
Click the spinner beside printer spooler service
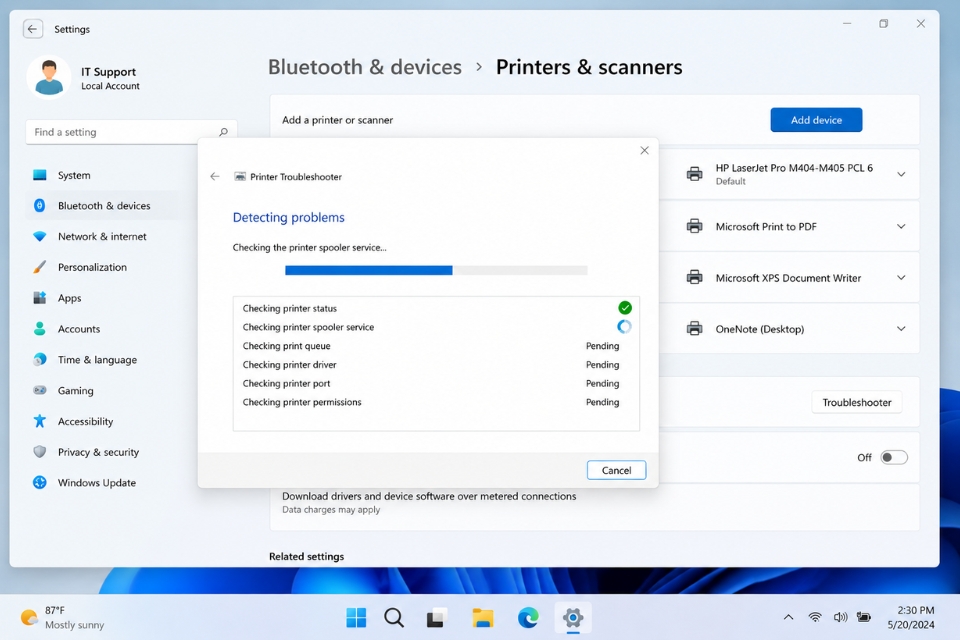pyautogui.click(x=624, y=326)
